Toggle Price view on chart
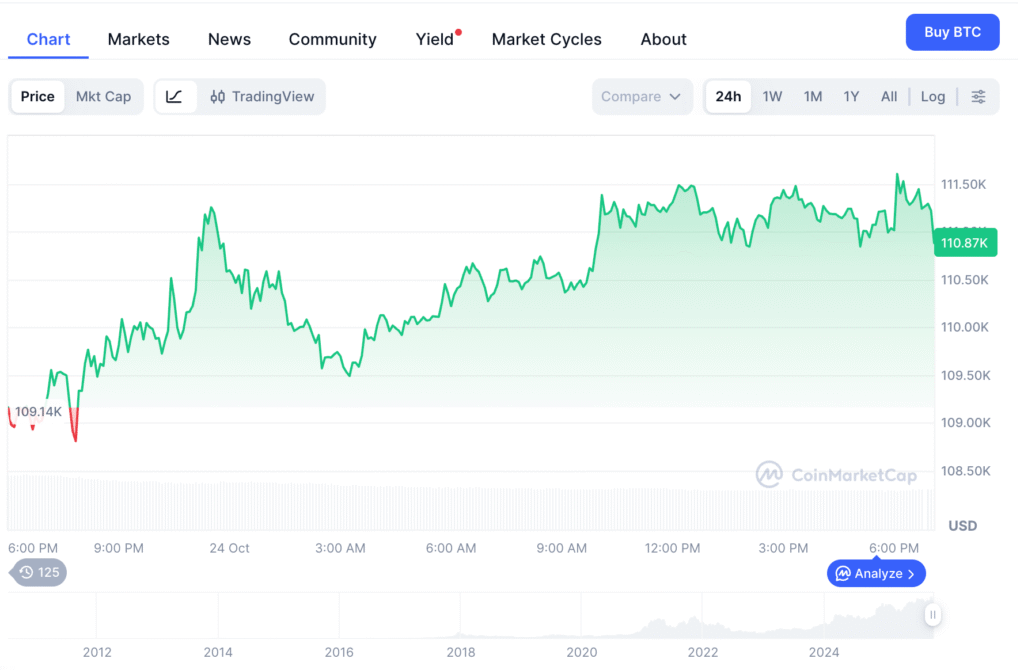The image size is (1024, 670). (x=38, y=97)
